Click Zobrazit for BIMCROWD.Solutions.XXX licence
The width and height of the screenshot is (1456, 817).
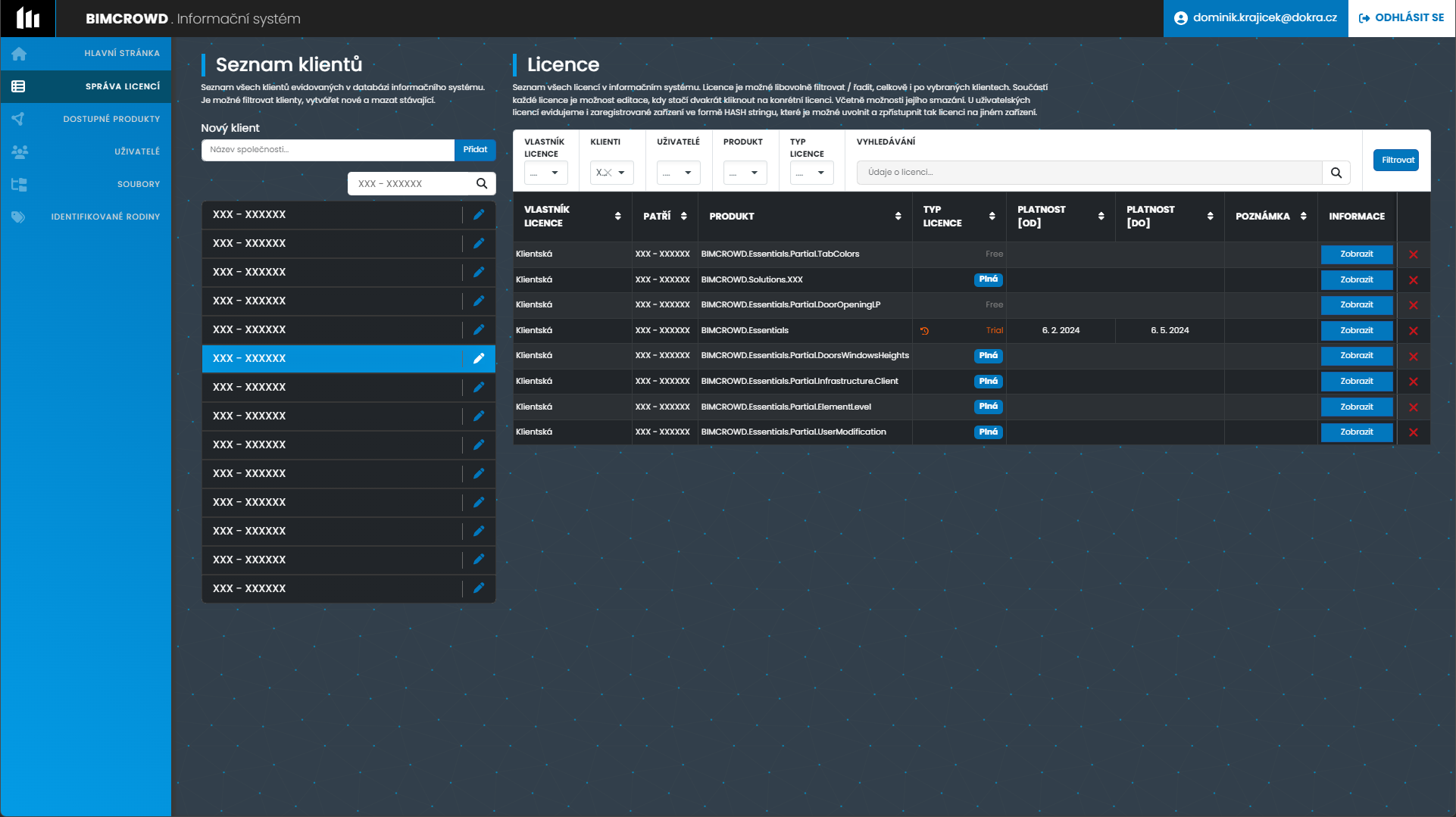coord(1357,280)
